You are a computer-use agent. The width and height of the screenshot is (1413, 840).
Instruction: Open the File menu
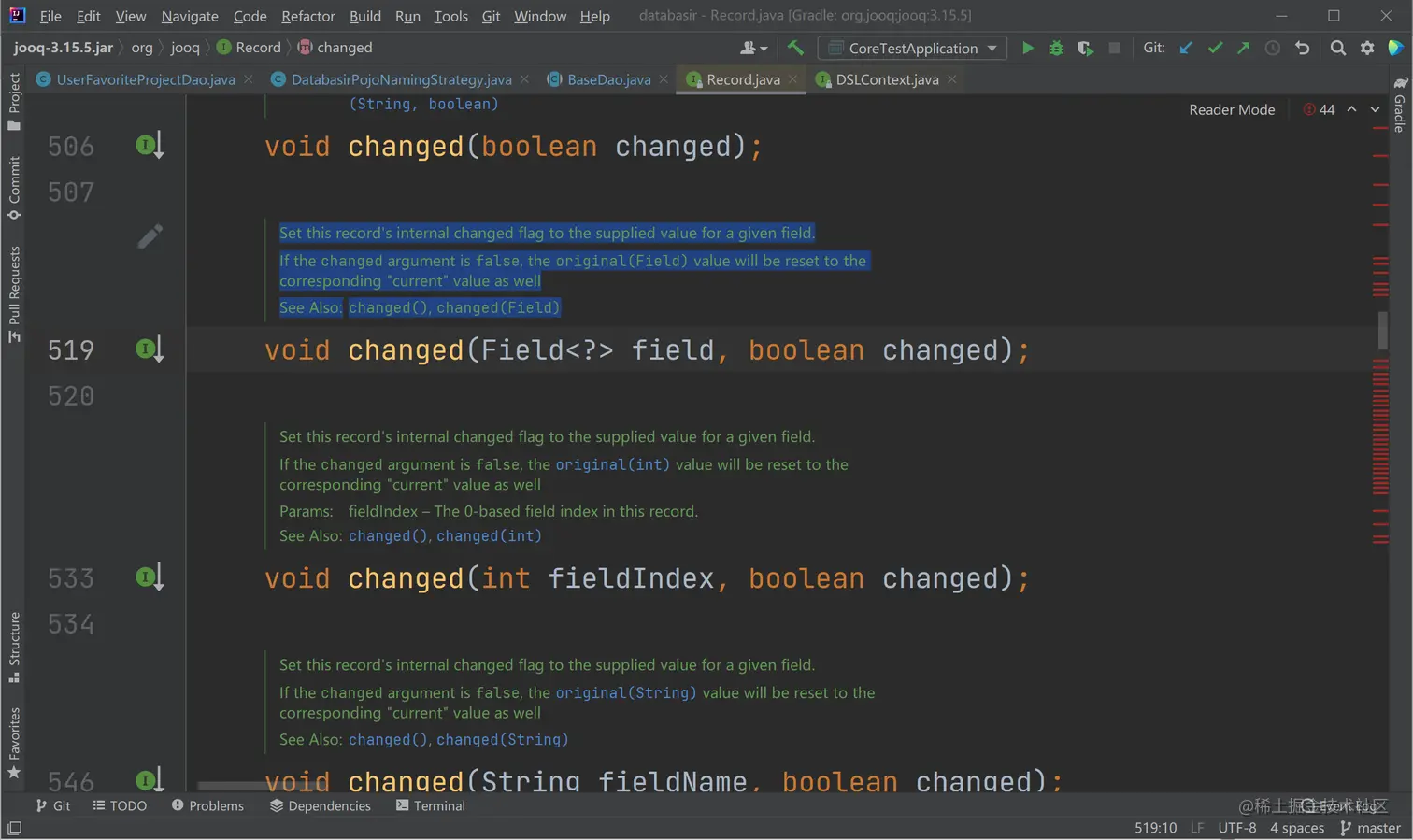pos(50,16)
